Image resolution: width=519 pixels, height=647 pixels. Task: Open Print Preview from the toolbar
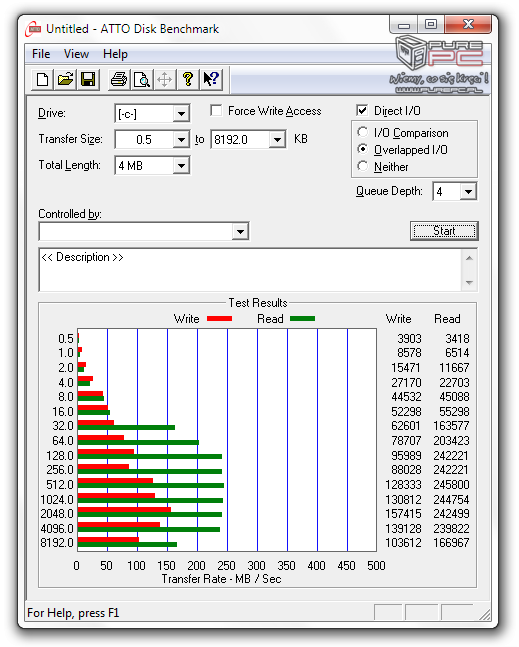142,79
